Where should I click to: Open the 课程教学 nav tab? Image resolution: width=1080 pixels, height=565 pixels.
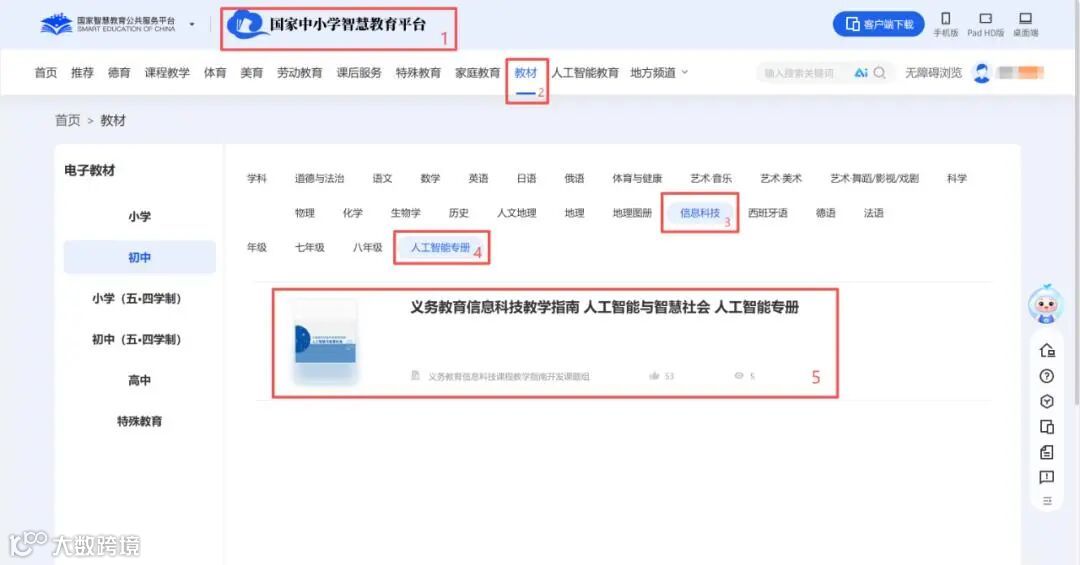tap(167, 72)
